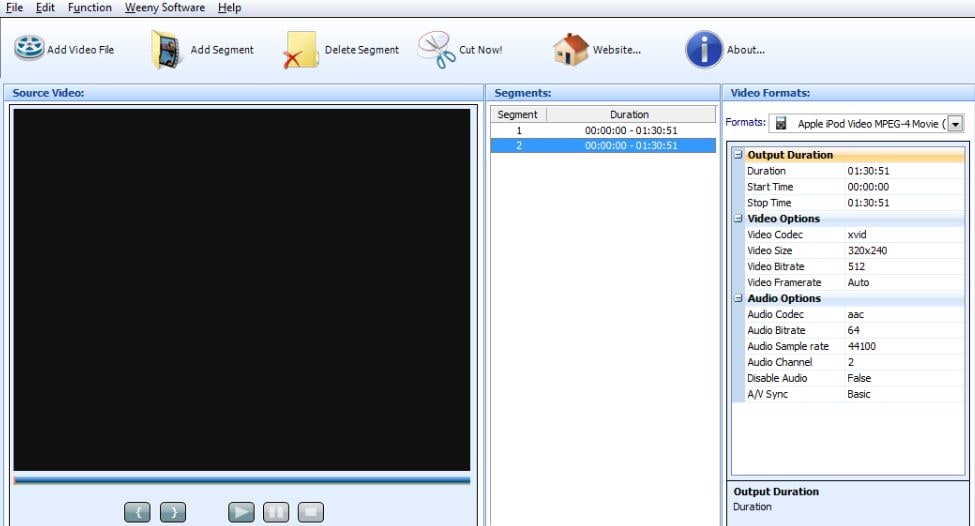Click the Video Codec property name

(x=775, y=234)
